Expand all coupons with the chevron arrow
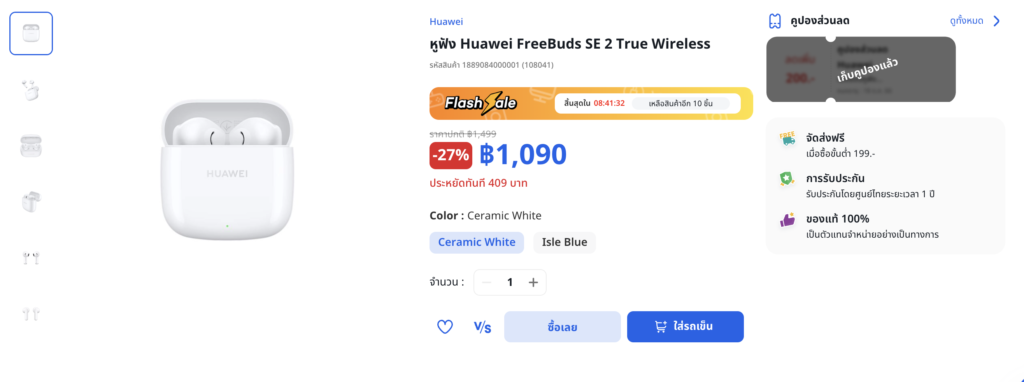The height and width of the screenshot is (382, 1024). [x=997, y=21]
